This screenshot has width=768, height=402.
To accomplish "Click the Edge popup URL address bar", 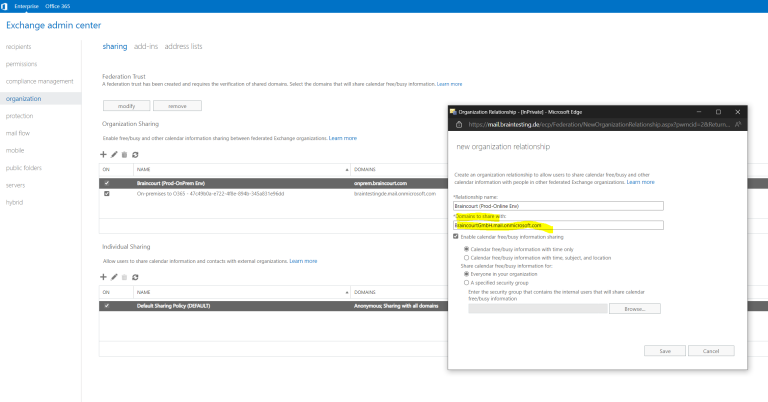I will pyautogui.click(x=599, y=124).
